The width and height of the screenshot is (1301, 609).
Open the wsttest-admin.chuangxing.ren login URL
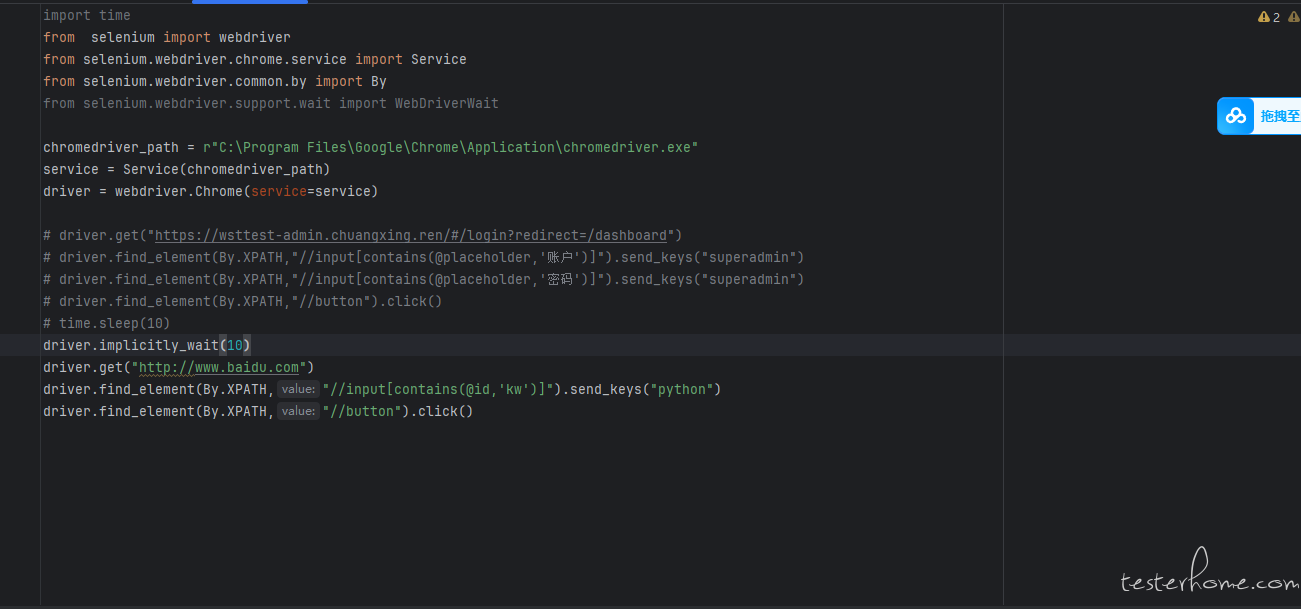[410, 235]
